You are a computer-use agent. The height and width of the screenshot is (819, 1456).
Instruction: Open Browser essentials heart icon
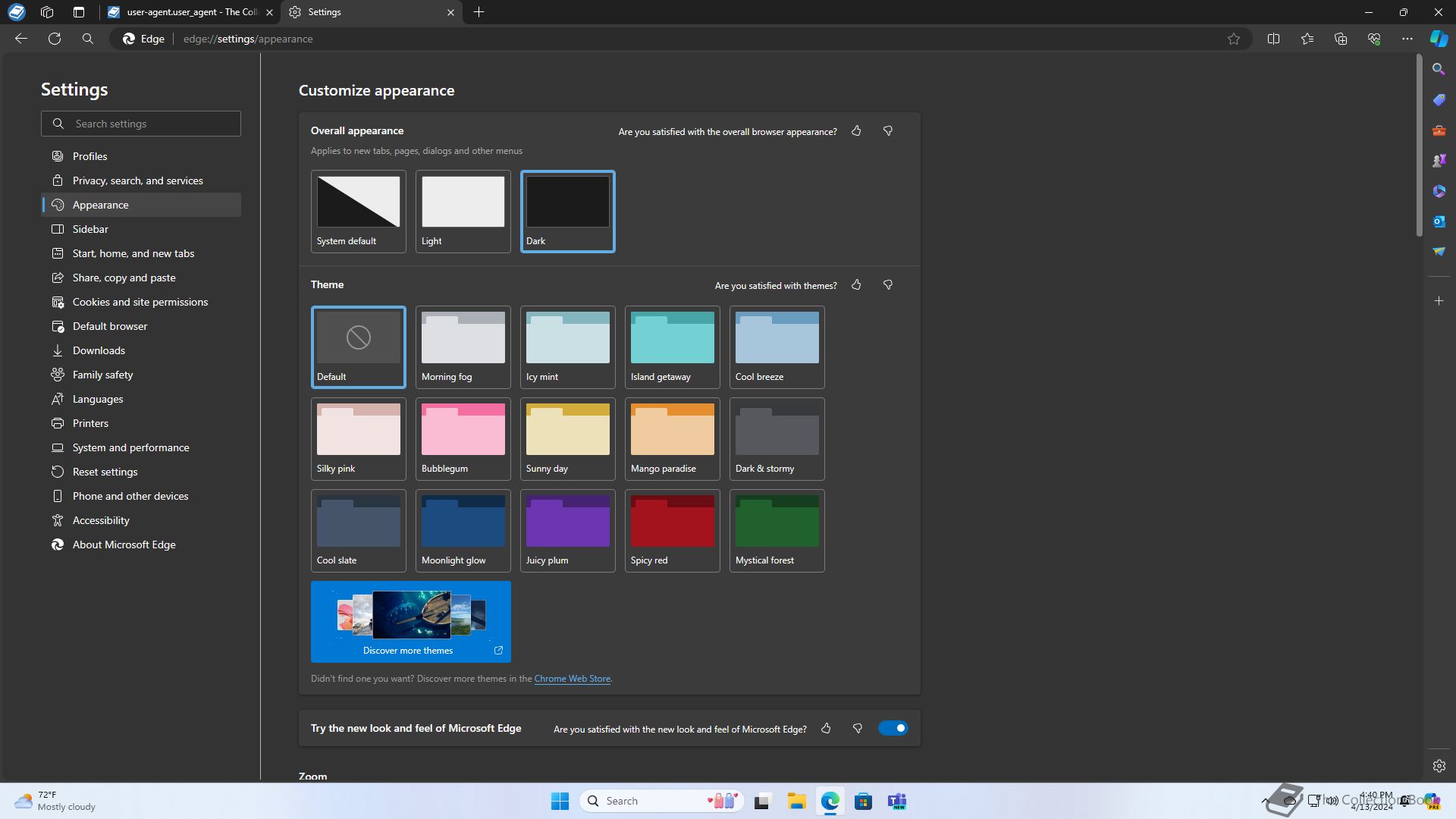[x=1374, y=39]
